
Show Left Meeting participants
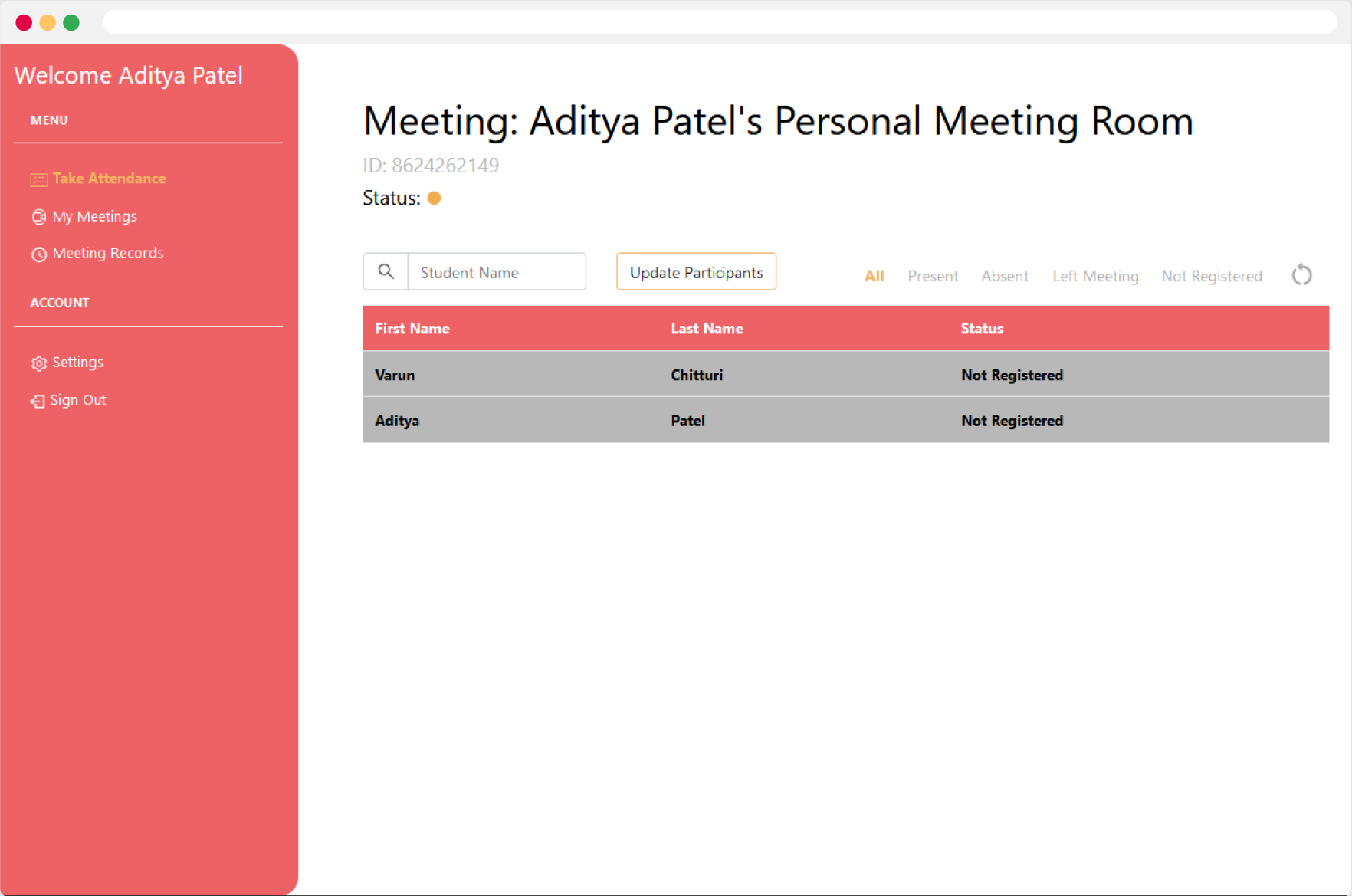tap(1095, 276)
